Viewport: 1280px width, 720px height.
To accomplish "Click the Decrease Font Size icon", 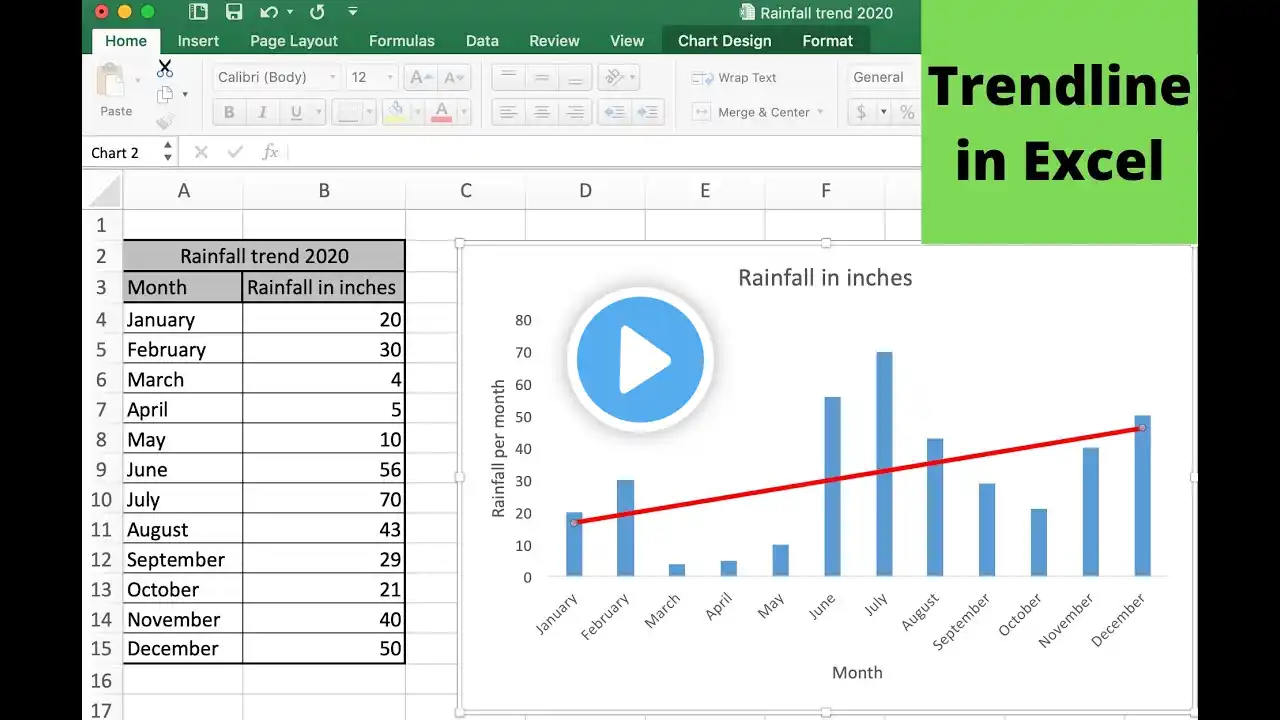I will pyautogui.click(x=454, y=77).
